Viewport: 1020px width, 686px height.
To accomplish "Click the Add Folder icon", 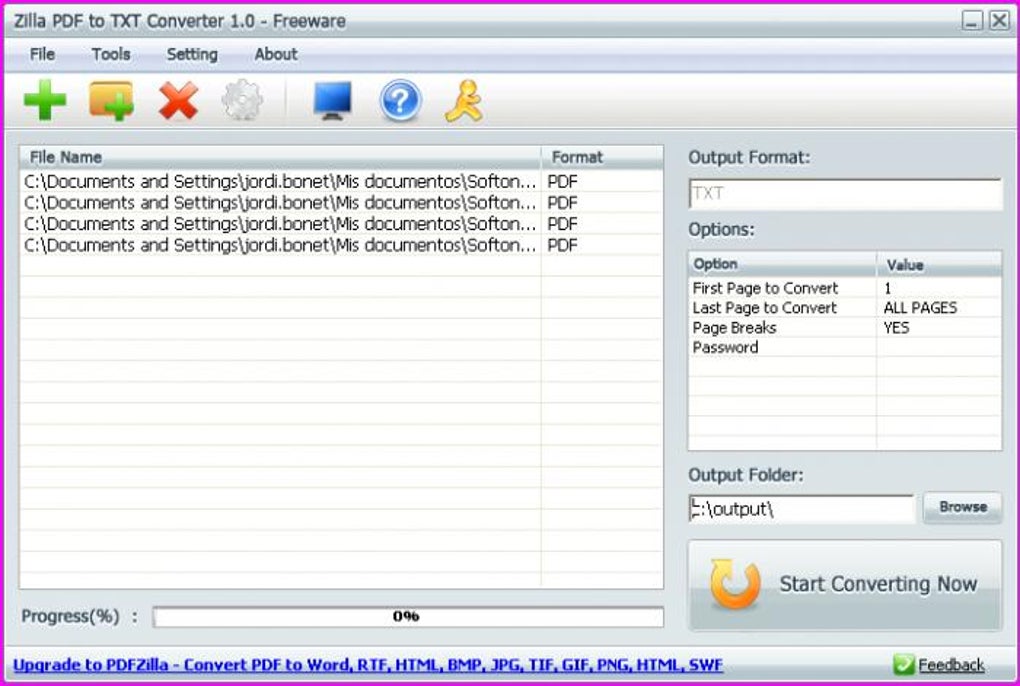I will [111, 101].
